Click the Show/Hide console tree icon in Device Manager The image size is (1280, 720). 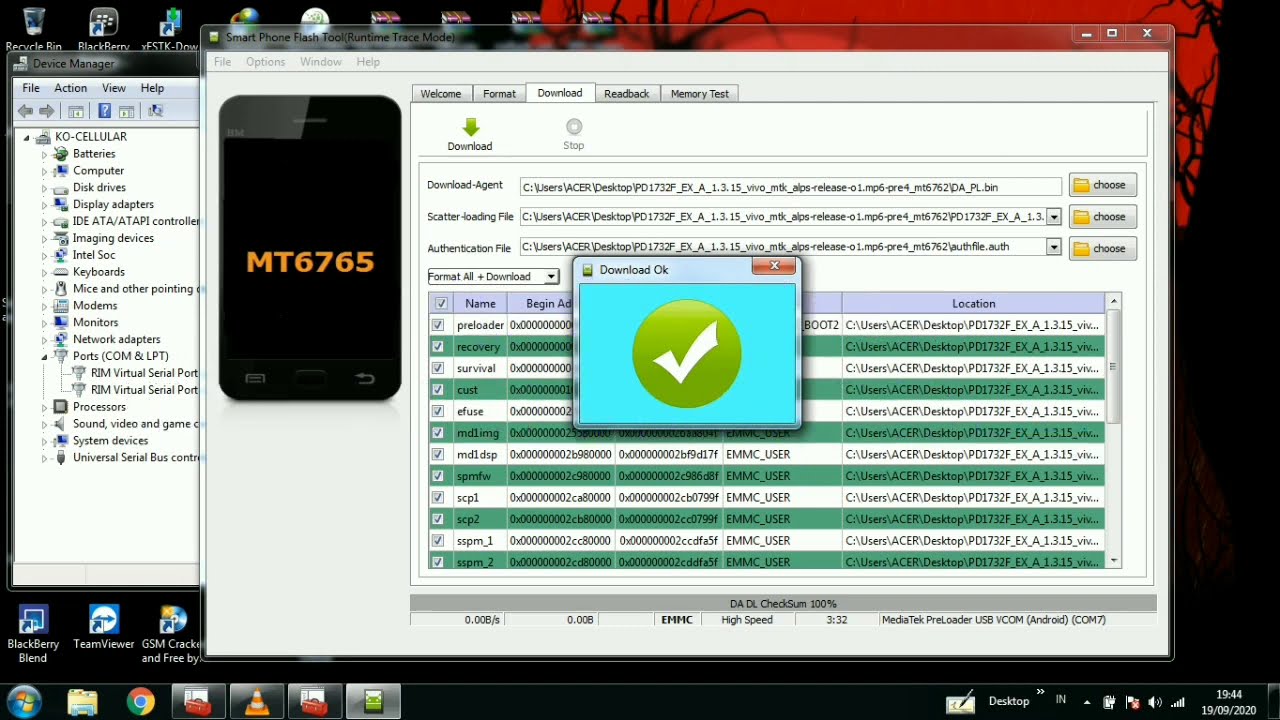tap(76, 111)
